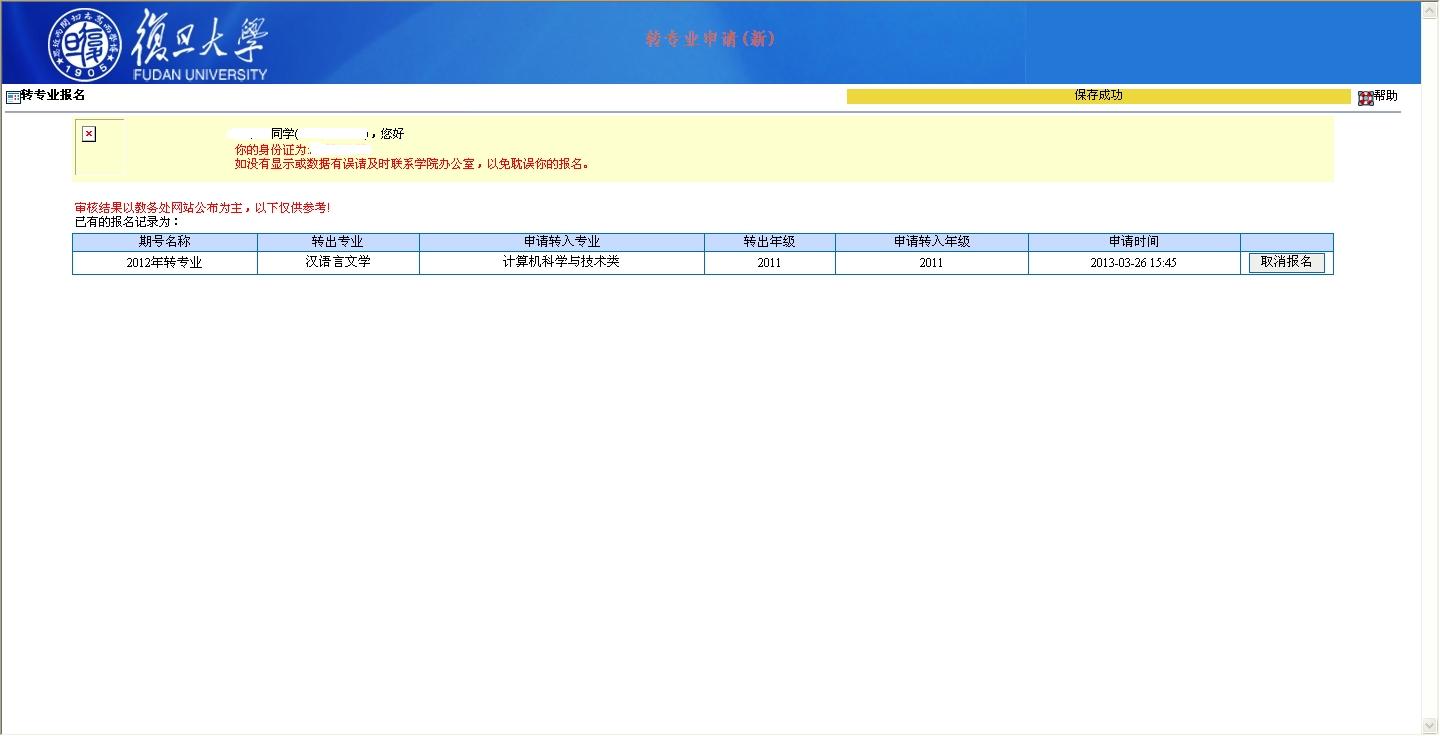The image size is (1440, 736).
Task: Click the 转出专业 column header
Action: [x=337, y=242]
